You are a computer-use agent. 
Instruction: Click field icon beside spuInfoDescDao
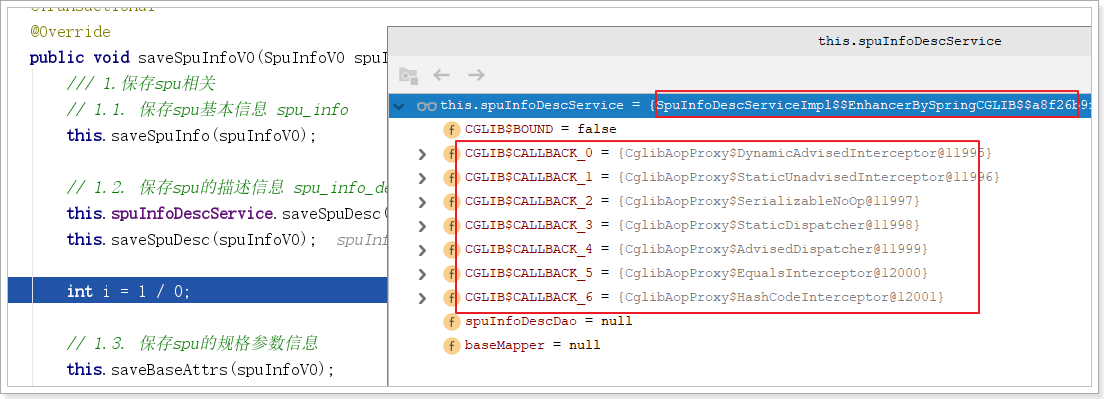pyautogui.click(x=451, y=322)
